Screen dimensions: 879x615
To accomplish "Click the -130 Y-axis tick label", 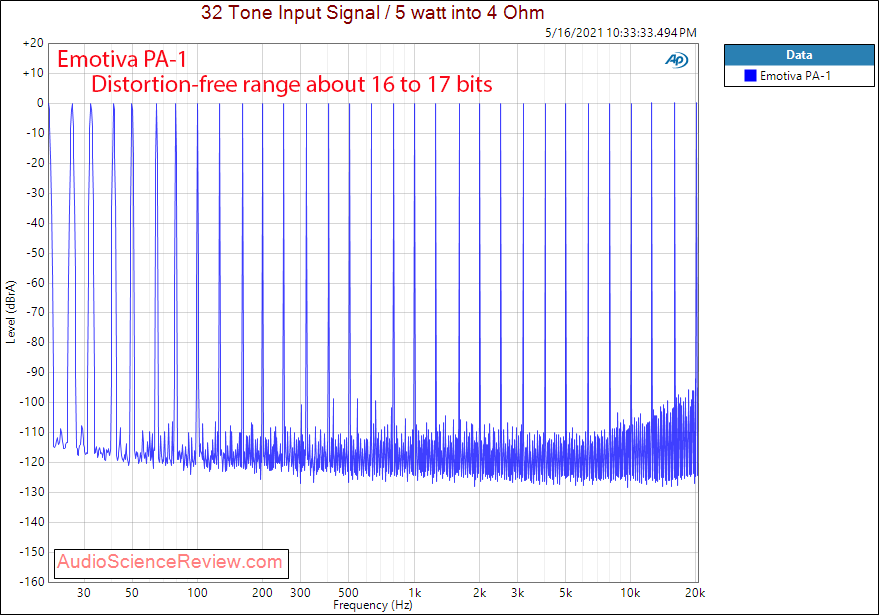I will click(32, 492).
